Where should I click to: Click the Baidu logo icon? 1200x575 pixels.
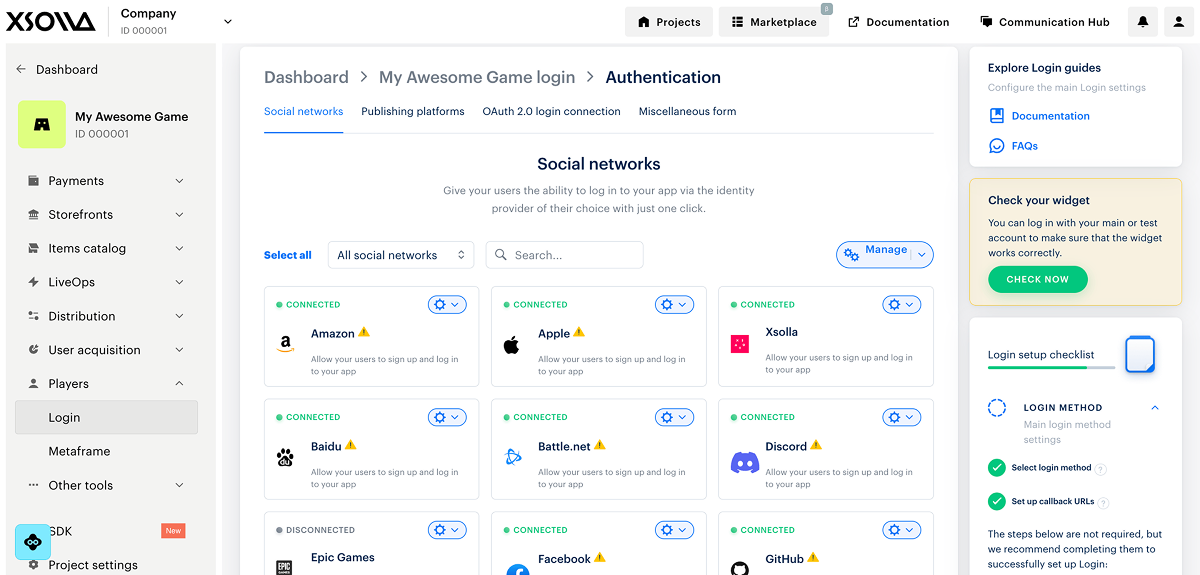[285, 458]
